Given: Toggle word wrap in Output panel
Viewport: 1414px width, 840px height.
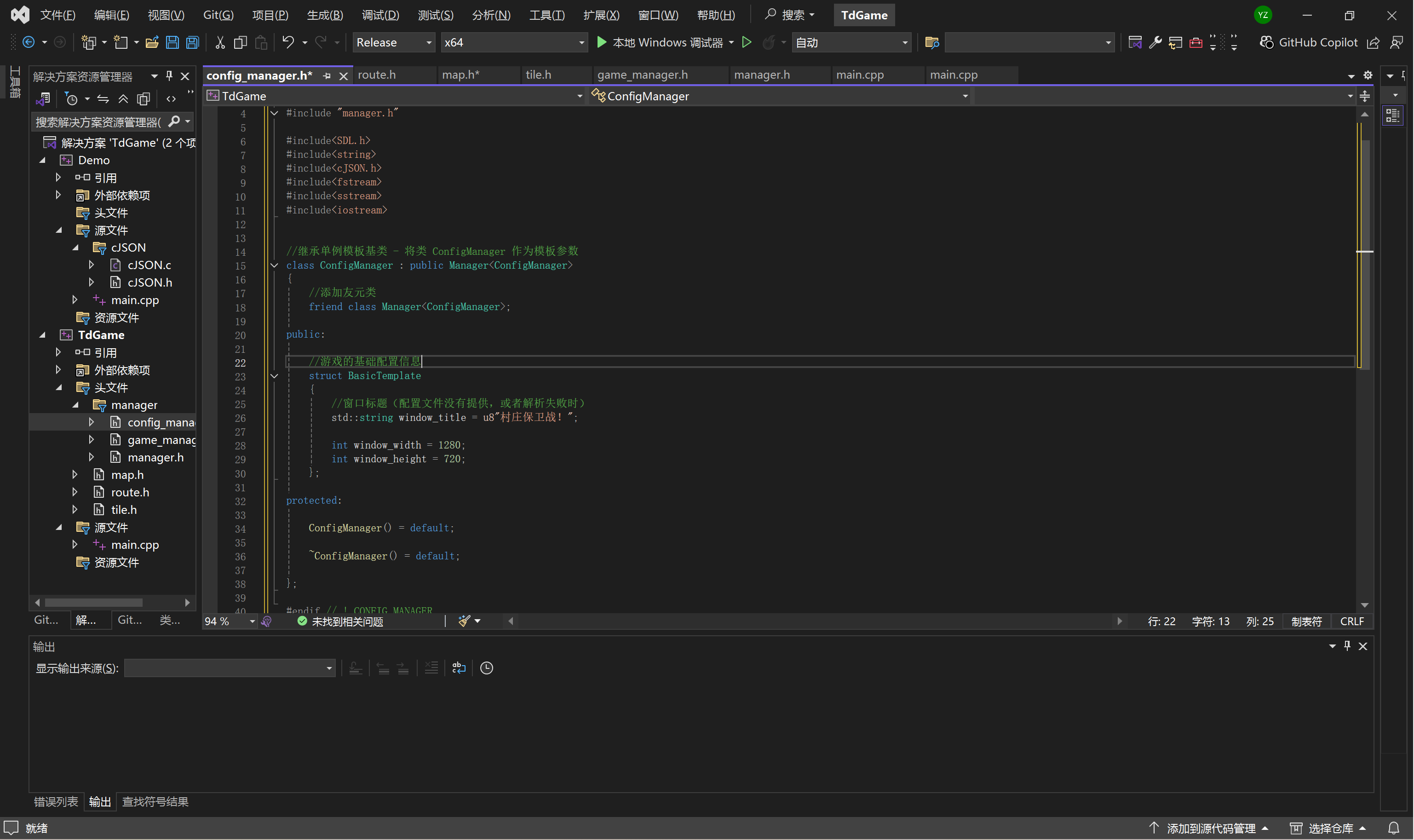Looking at the screenshot, I should pyautogui.click(x=459, y=668).
